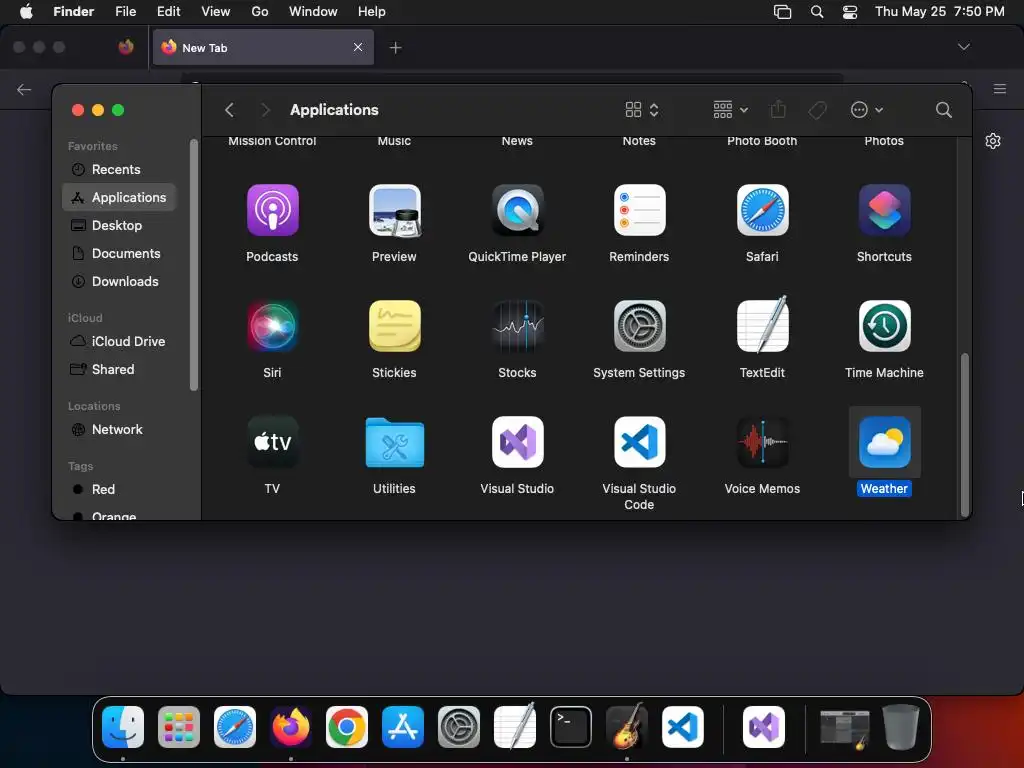Select Shared in Finder sidebar
Image resolution: width=1024 pixels, height=768 pixels.
coord(120,370)
